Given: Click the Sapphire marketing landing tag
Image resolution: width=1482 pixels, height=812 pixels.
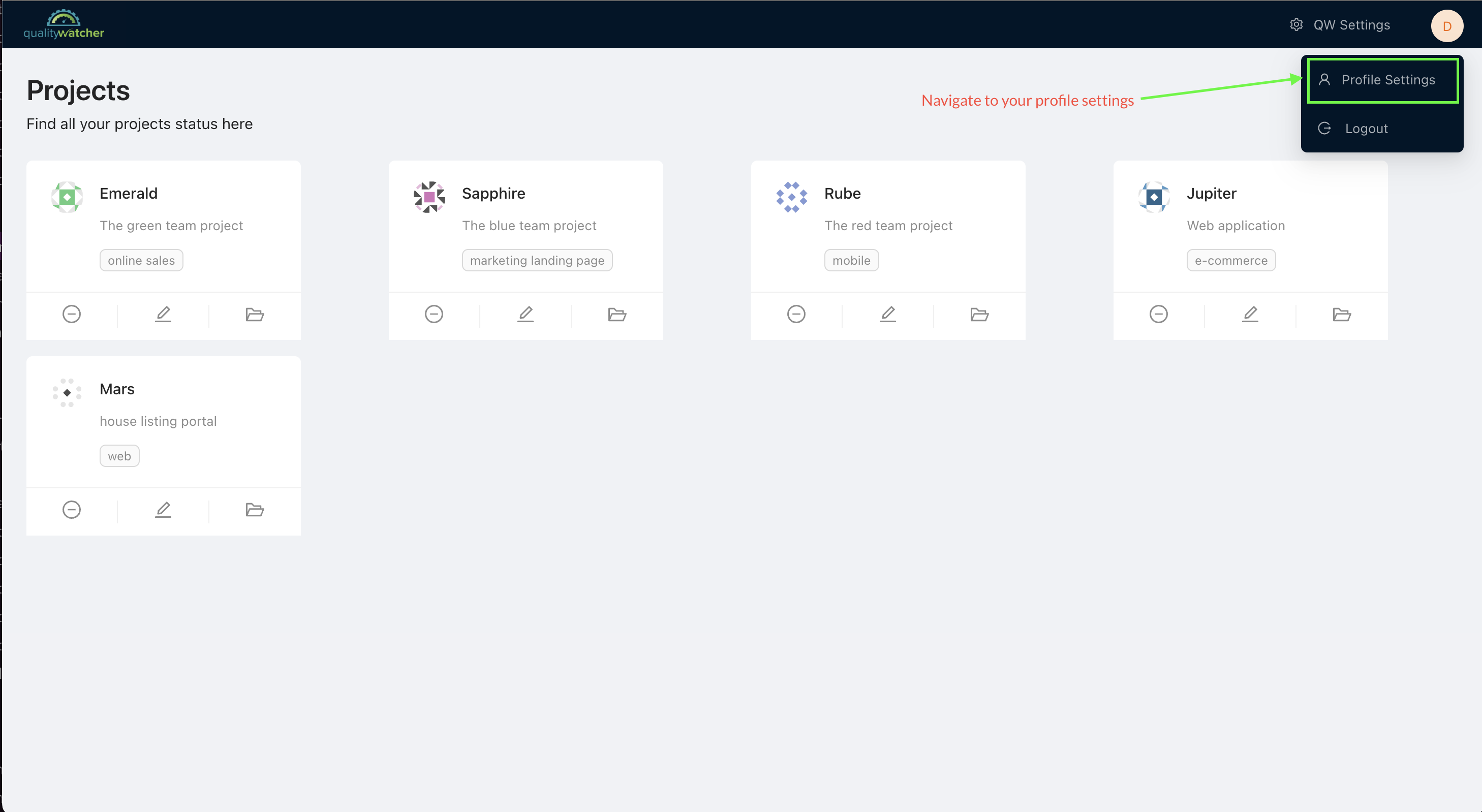Looking at the screenshot, I should [537, 260].
